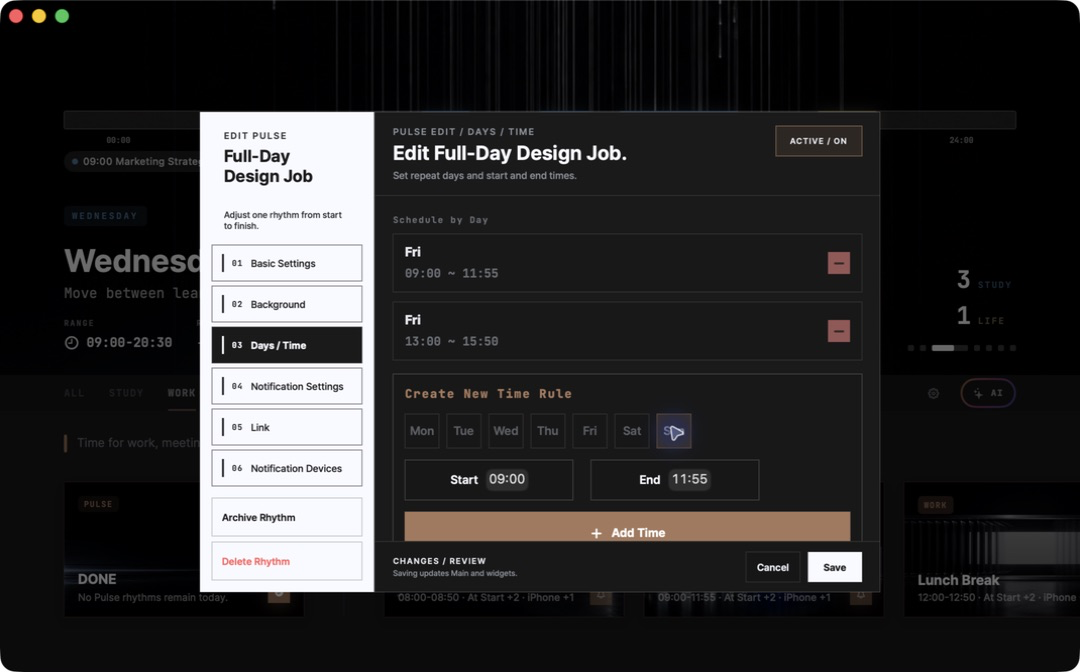
Task: Go to the 02 Background step
Action: pyautogui.click(x=287, y=304)
